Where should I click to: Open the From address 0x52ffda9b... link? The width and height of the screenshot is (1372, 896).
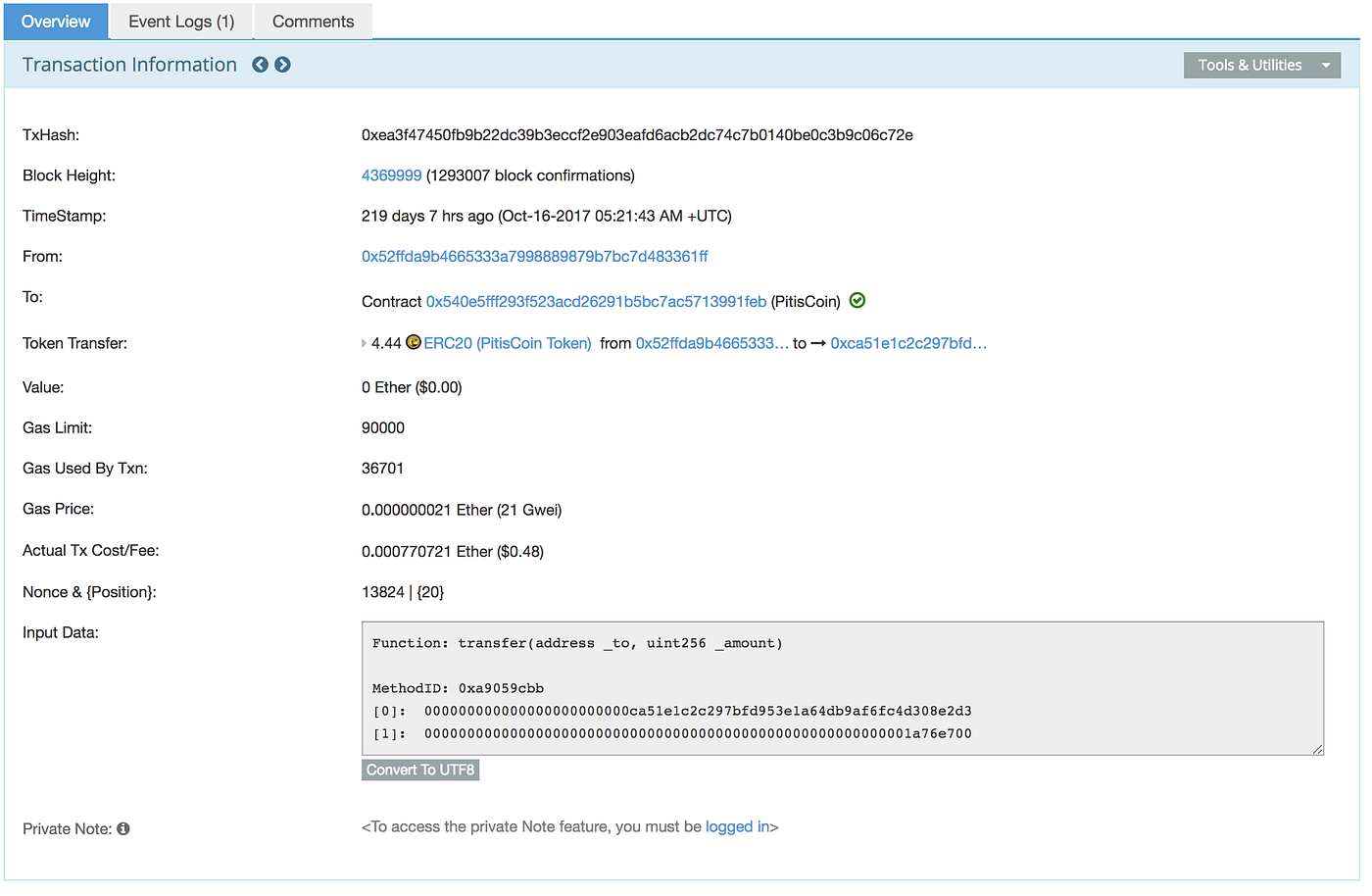coord(535,256)
